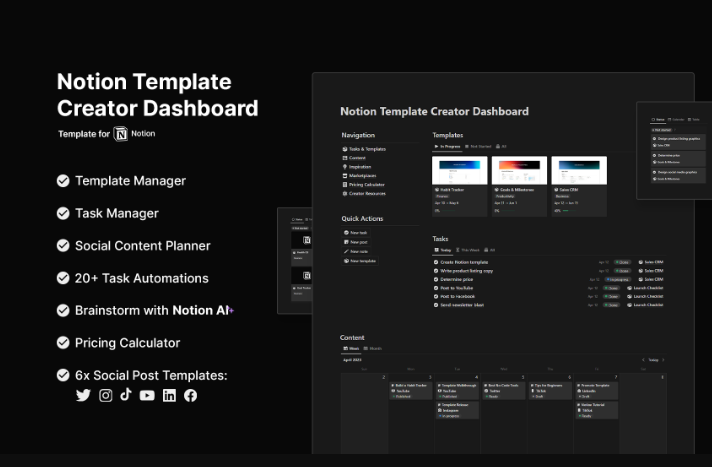Click the Instagram icon
Viewport: 712px width, 467px height.
pos(105,395)
